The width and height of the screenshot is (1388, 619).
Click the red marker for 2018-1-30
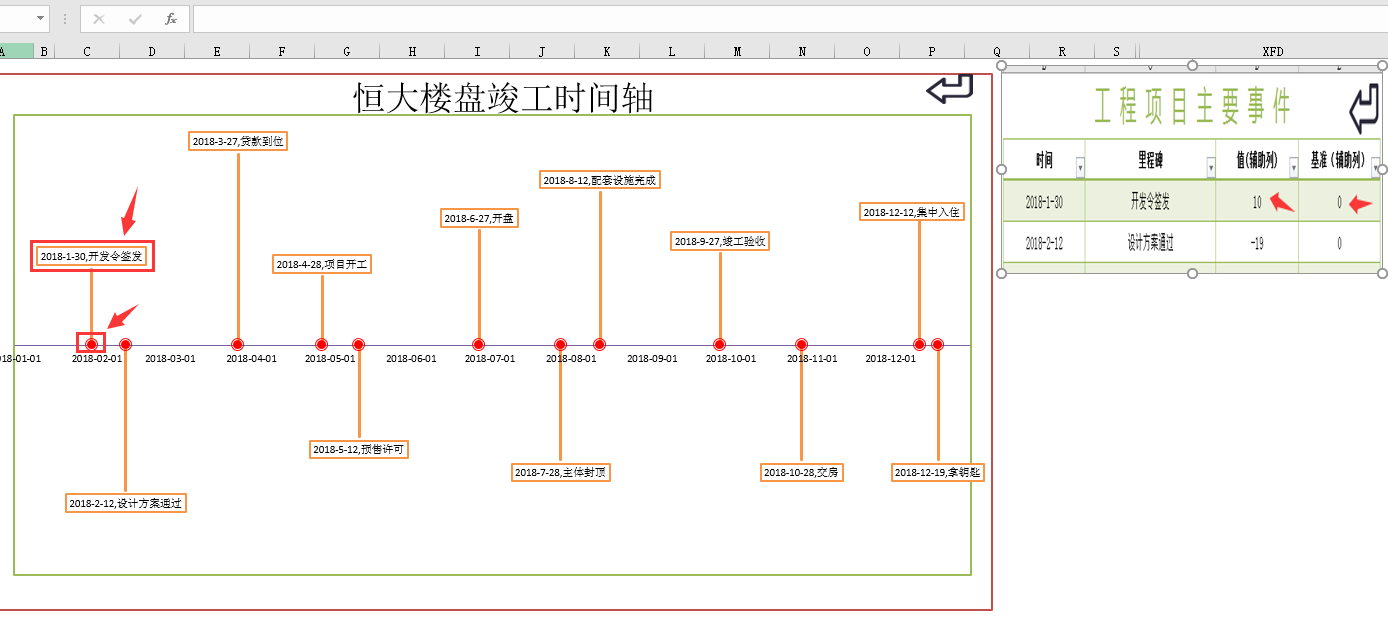pos(92,344)
